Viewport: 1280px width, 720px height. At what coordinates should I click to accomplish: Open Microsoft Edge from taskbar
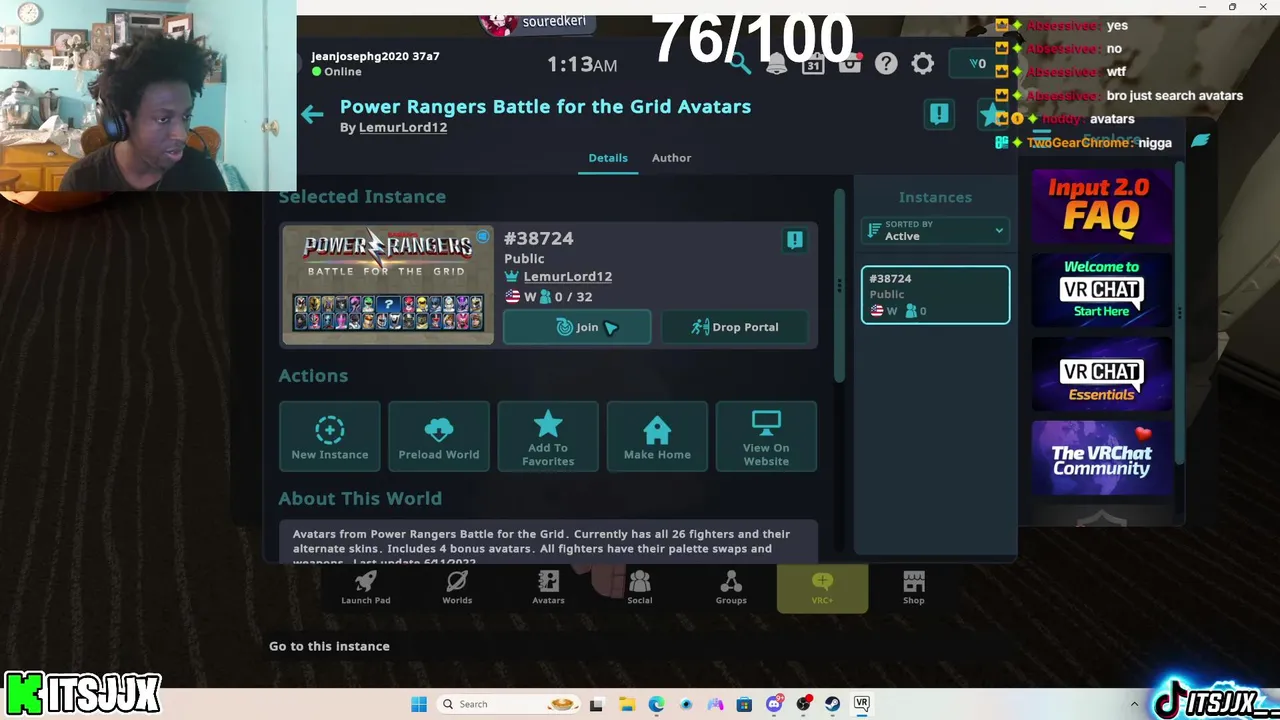656,704
